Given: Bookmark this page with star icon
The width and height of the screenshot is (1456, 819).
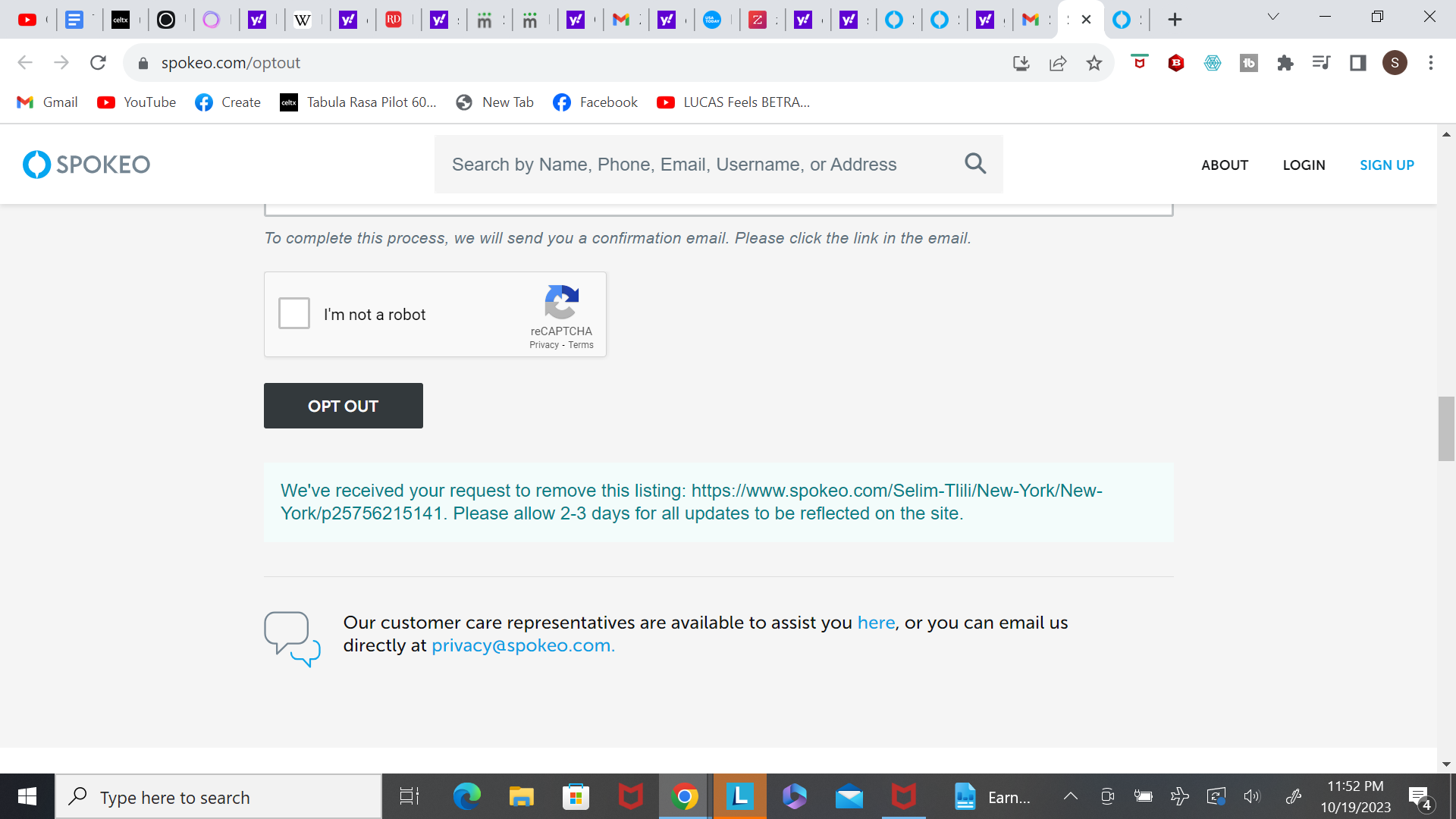Looking at the screenshot, I should [1094, 63].
